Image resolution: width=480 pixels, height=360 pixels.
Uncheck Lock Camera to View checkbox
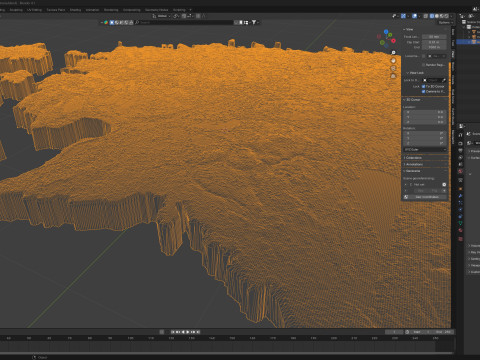tap(424, 91)
